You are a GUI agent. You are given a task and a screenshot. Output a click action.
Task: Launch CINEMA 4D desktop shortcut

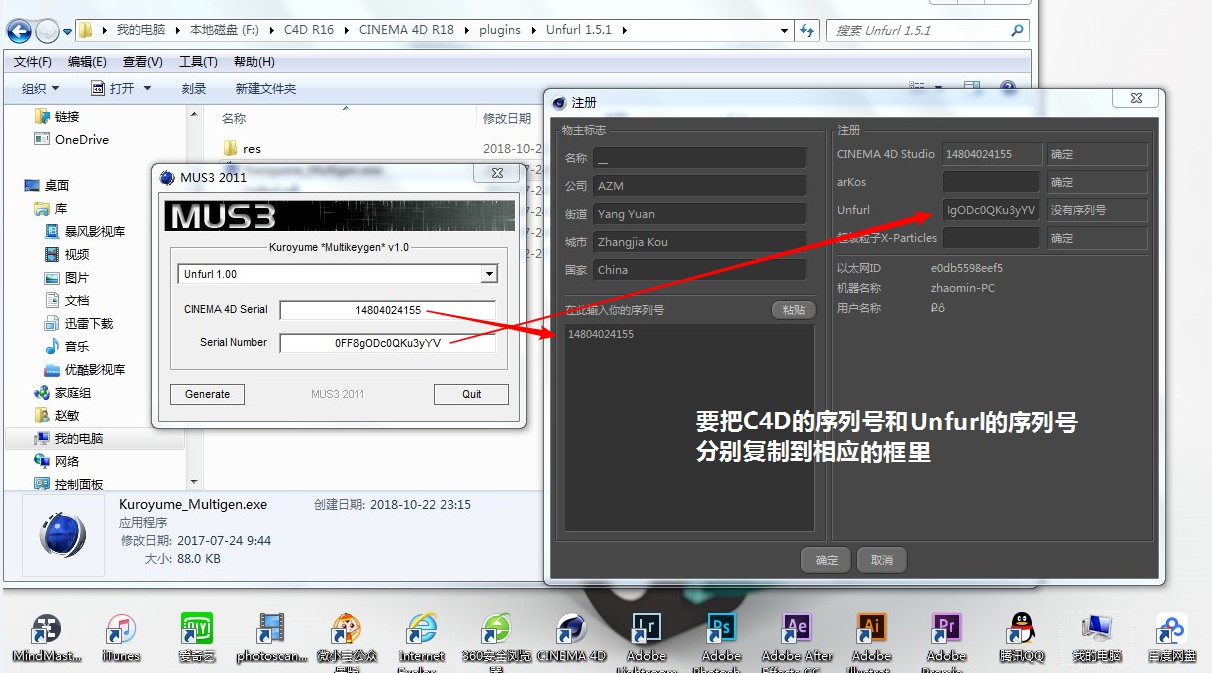(x=571, y=638)
